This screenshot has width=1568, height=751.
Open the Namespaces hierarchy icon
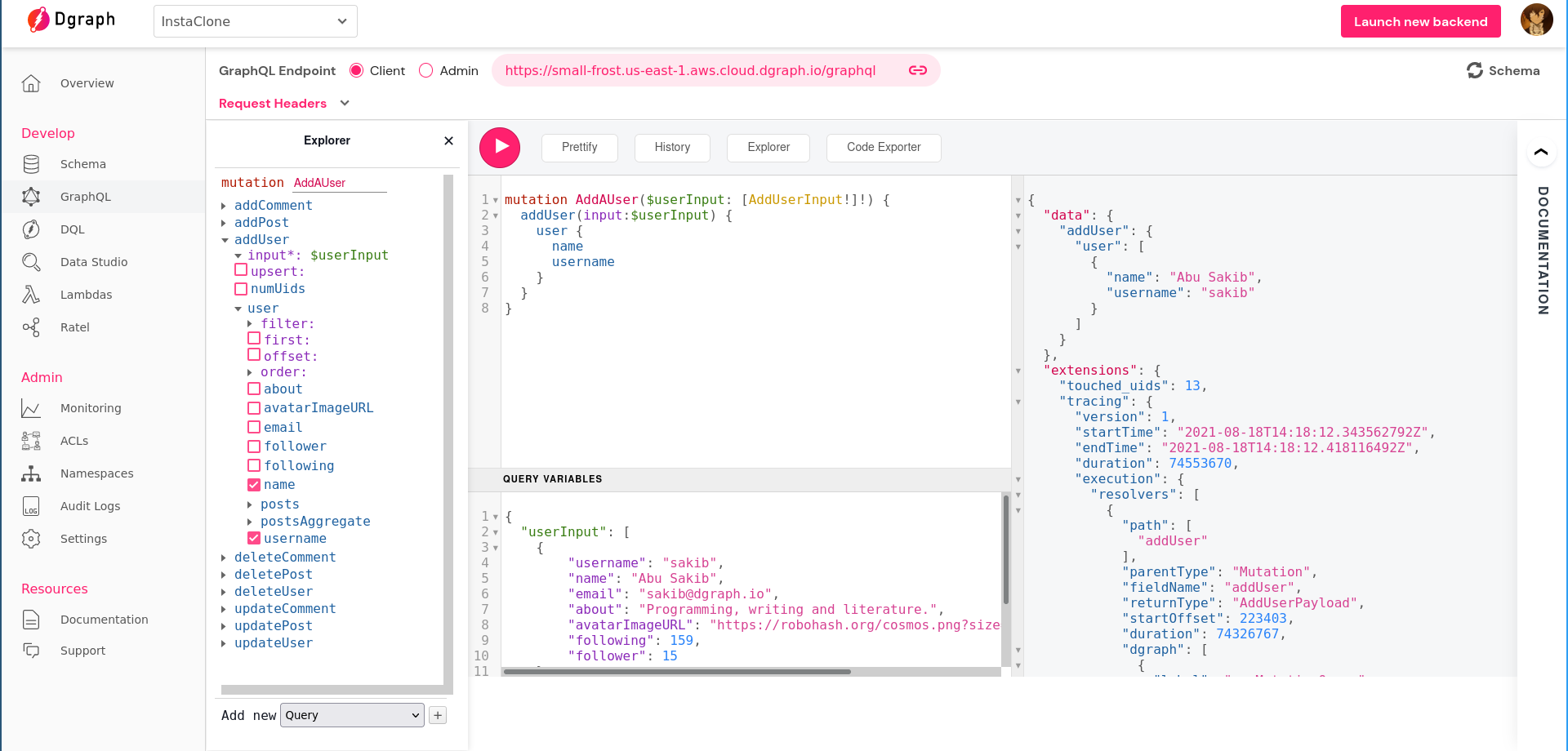pyautogui.click(x=31, y=473)
